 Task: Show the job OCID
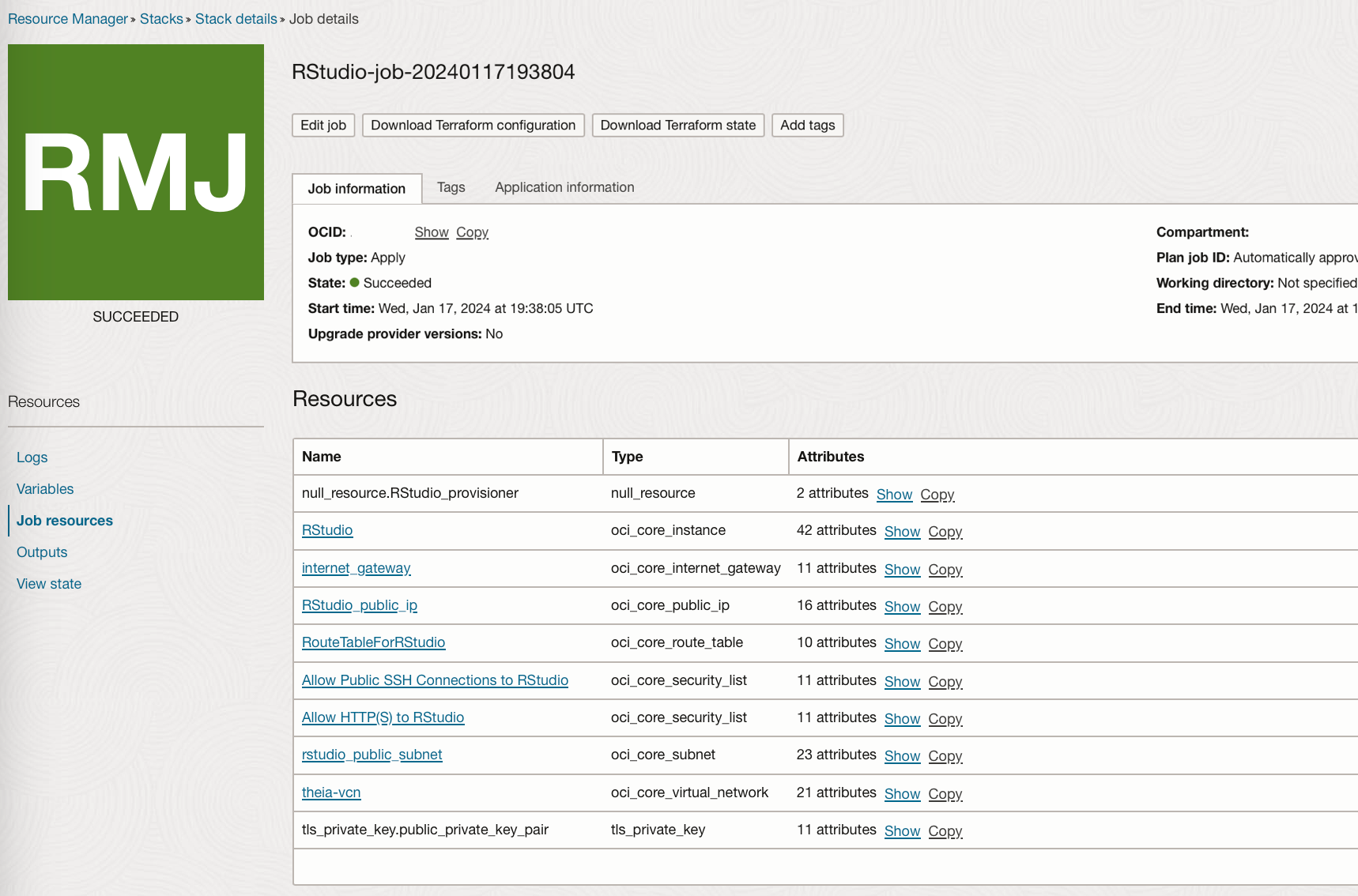[432, 232]
